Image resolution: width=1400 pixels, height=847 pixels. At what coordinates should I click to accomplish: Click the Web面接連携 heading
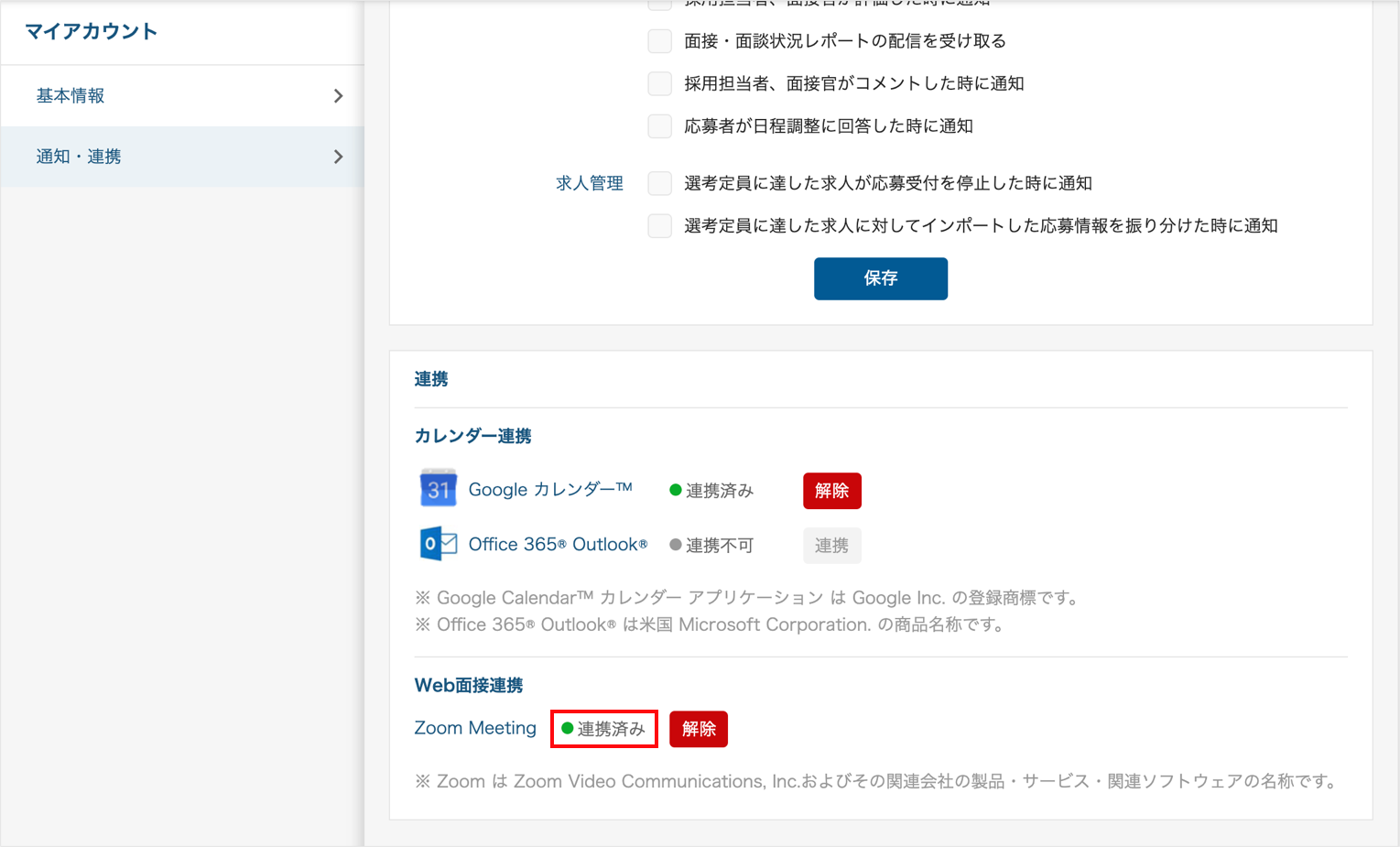469,685
